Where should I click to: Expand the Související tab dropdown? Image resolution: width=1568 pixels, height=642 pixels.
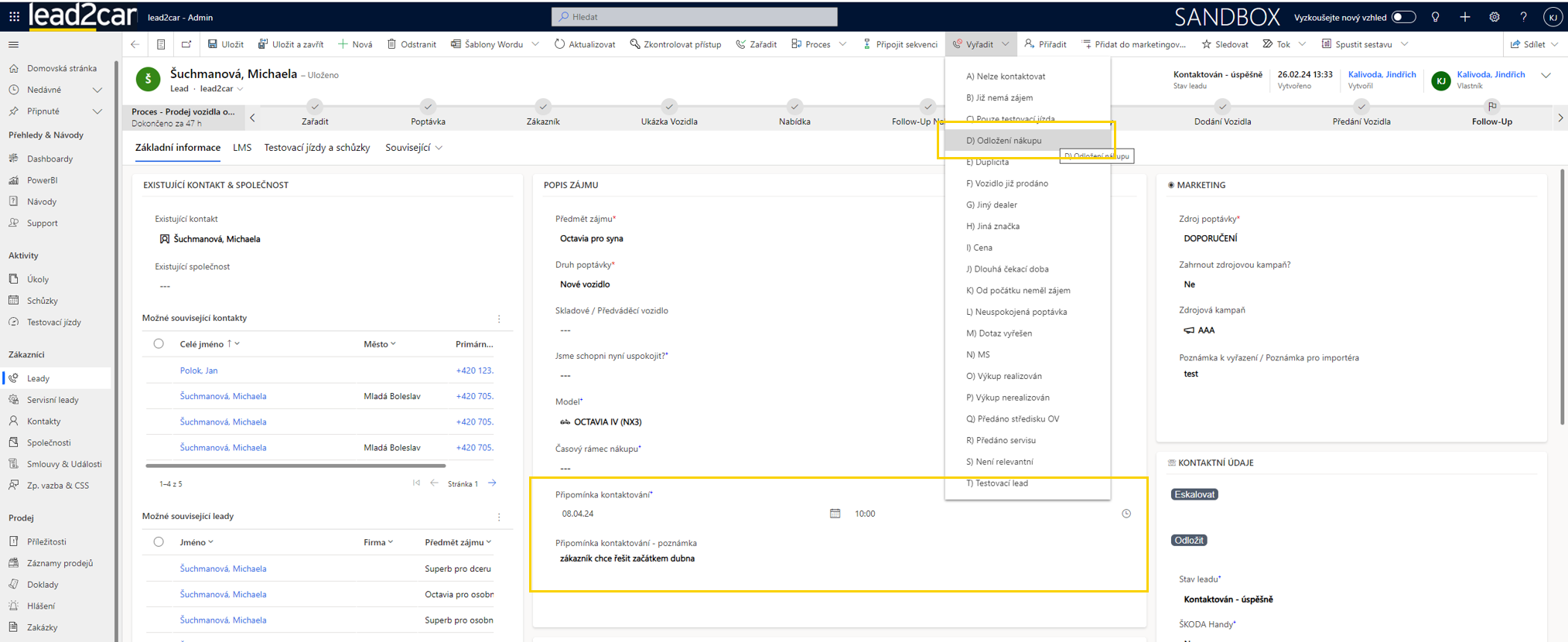414,148
